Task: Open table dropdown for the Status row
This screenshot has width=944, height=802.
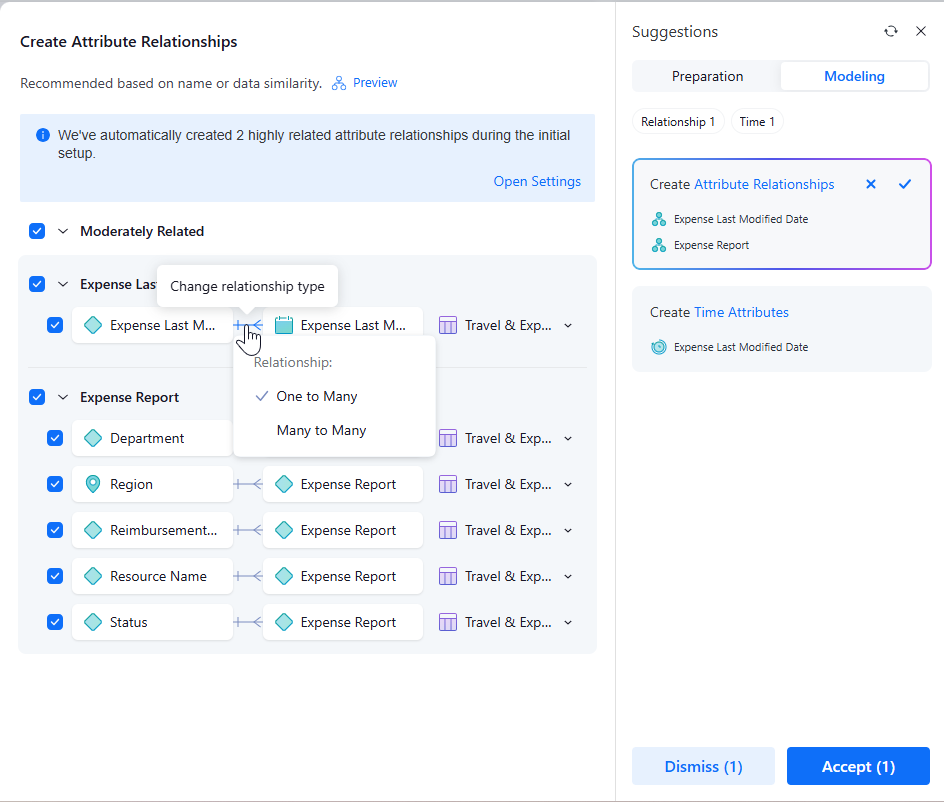Action: tap(568, 622)
